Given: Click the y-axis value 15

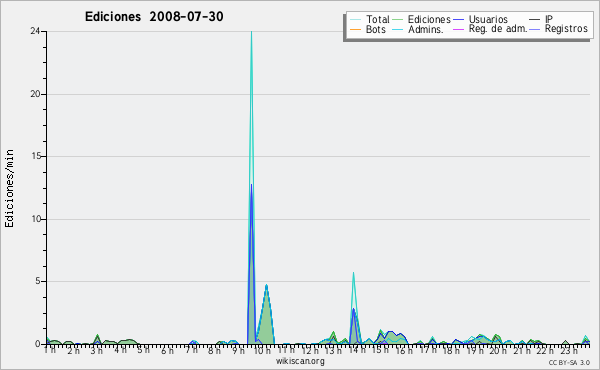Looking at the screenshot, I should coord(36,156).
